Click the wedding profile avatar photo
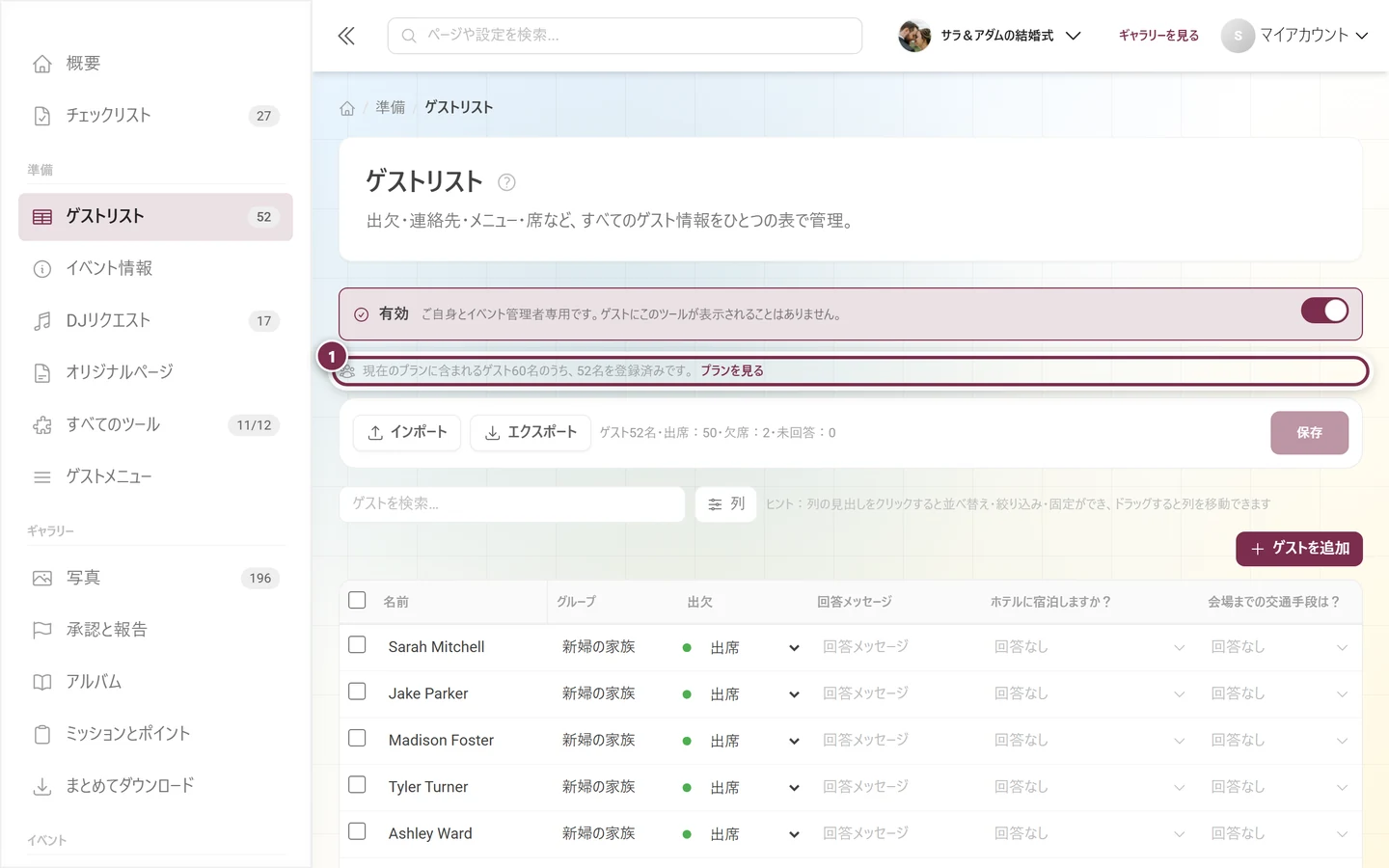The image size is (1389, 868). (914, 36)
